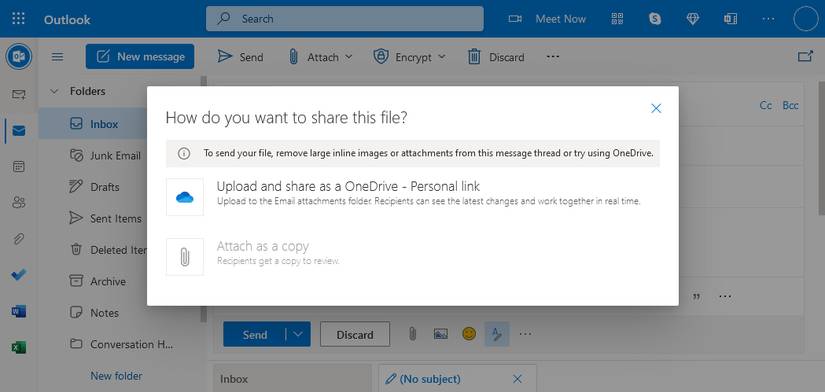Open the Office apps feed icon
Viewport: 825px width, 392px height.
730,19
